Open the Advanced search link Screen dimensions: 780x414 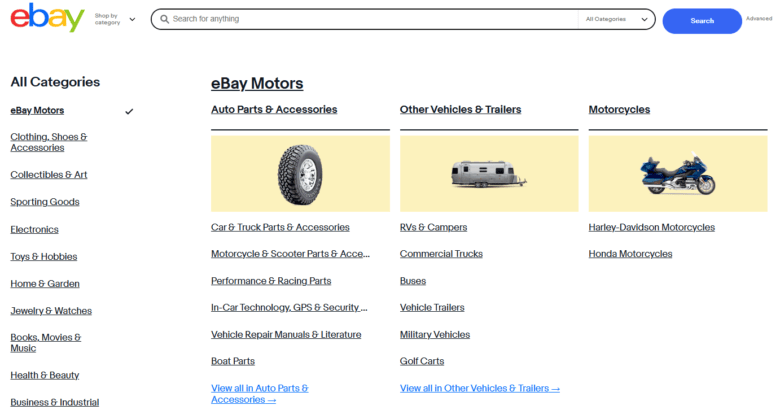(758, 19)
